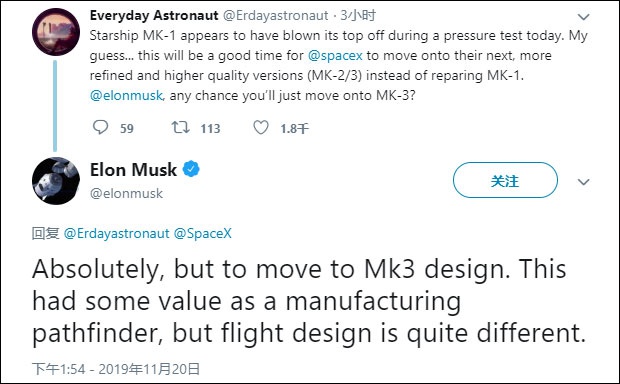Open the 3小时 tweet timestamp
620x384 pixels.
tap(358, 15)
